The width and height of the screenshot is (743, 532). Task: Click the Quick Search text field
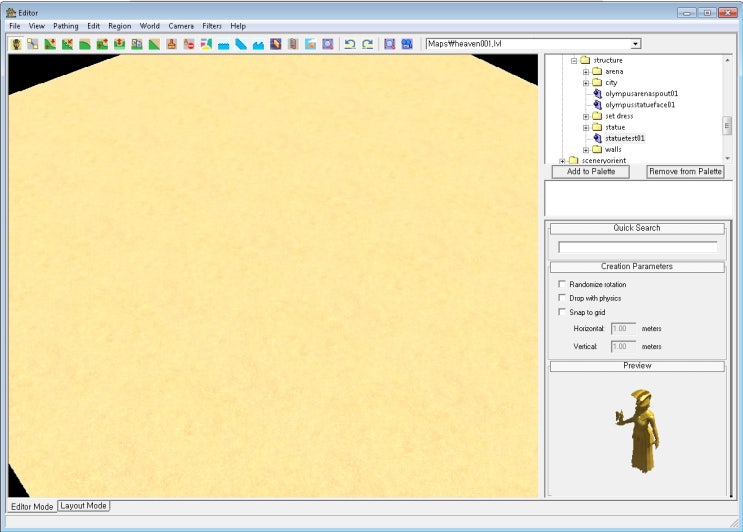coord(637,247)
